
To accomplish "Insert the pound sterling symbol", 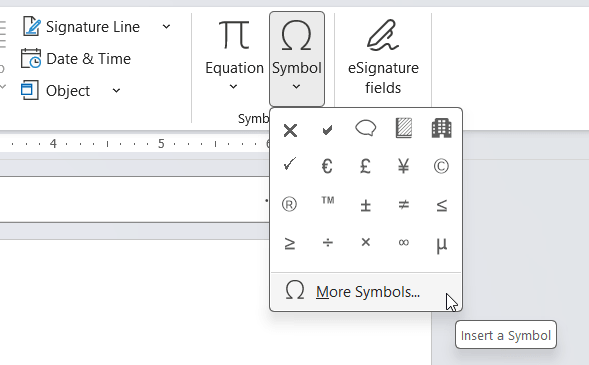I will [365, 166].
